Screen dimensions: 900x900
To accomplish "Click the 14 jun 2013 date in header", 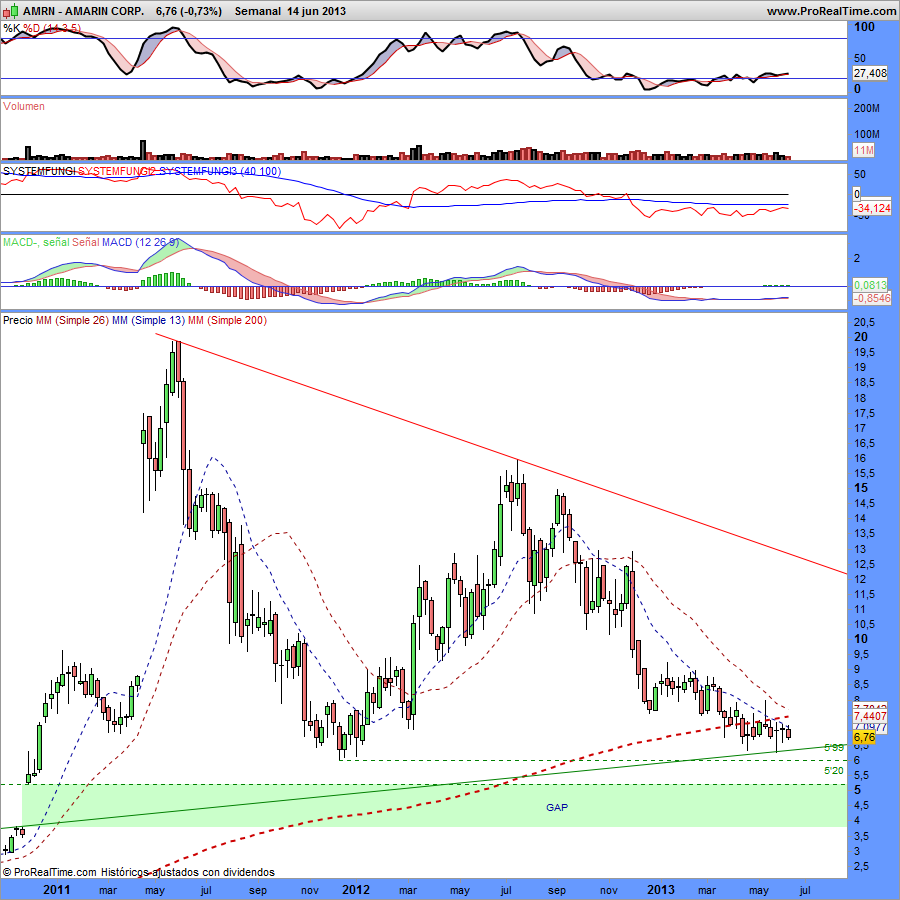I will pyautogui.click(x=316, y=11).
